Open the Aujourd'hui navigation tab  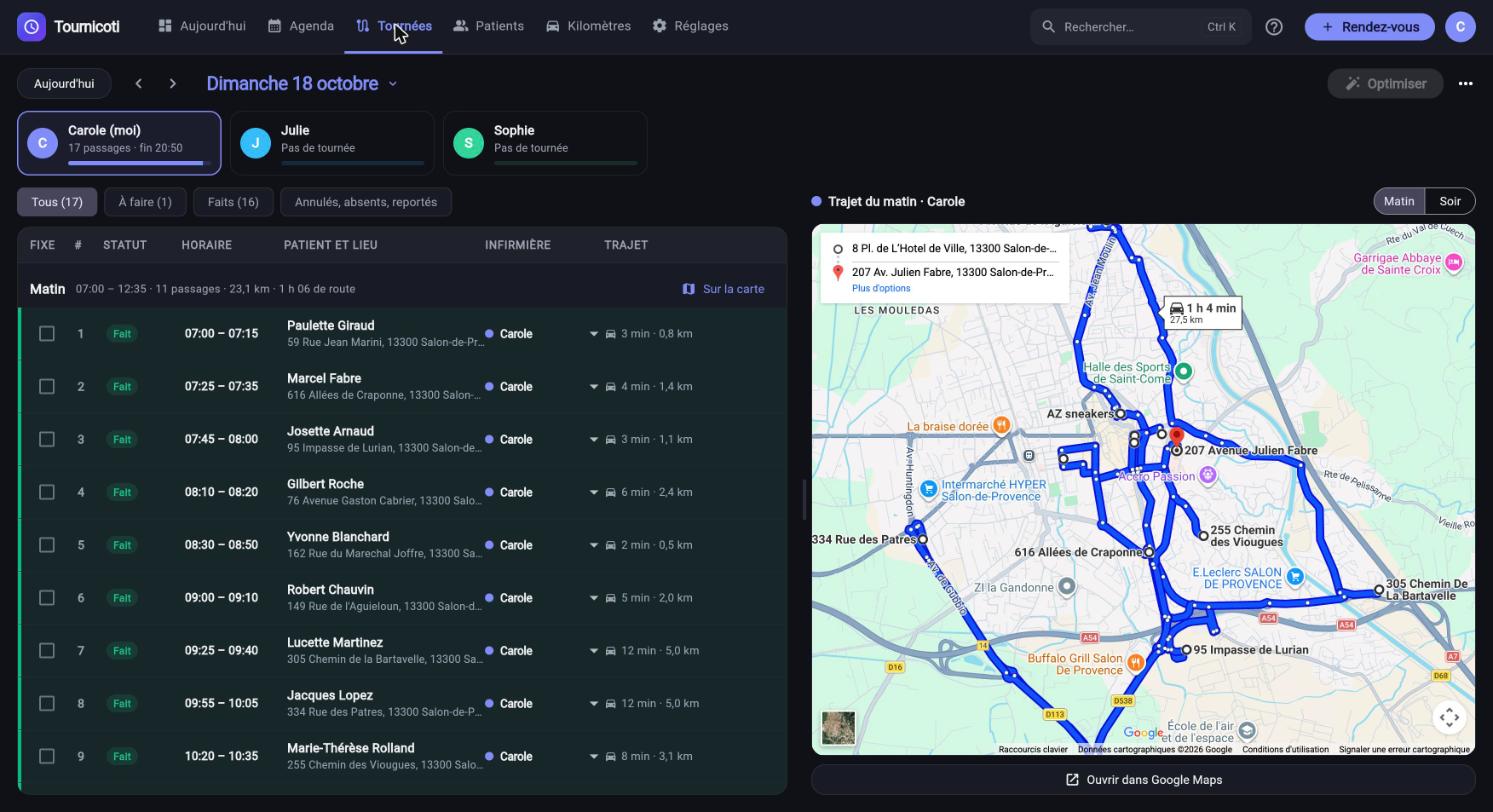[x=201, y=26]
